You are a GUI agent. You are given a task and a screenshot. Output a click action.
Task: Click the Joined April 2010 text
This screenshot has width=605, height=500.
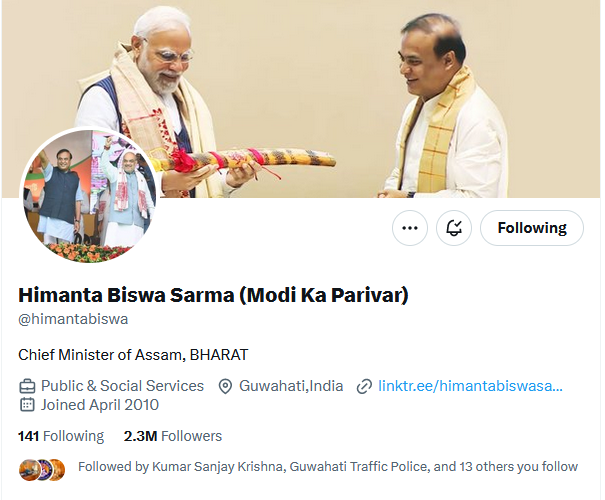(100, 405)
